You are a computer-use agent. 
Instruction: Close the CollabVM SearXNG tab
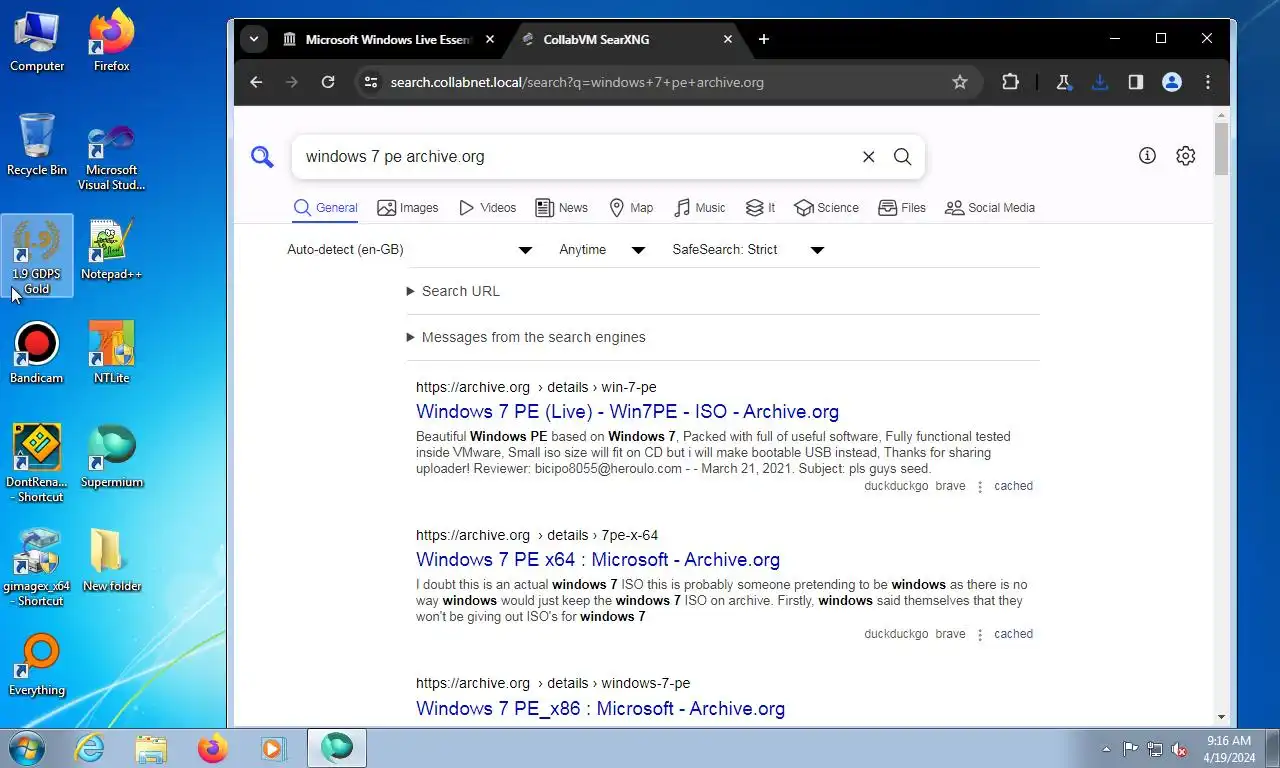click(x=728, y=39)
